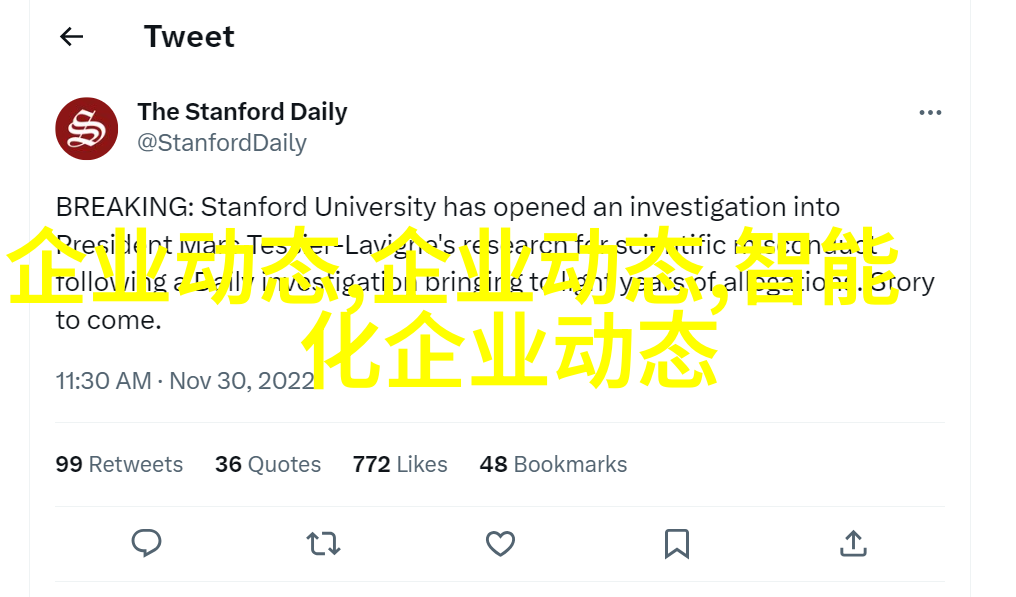Click the BREAKING: Stanford University tweet line

pyautogui.click(x=448, y=207)
